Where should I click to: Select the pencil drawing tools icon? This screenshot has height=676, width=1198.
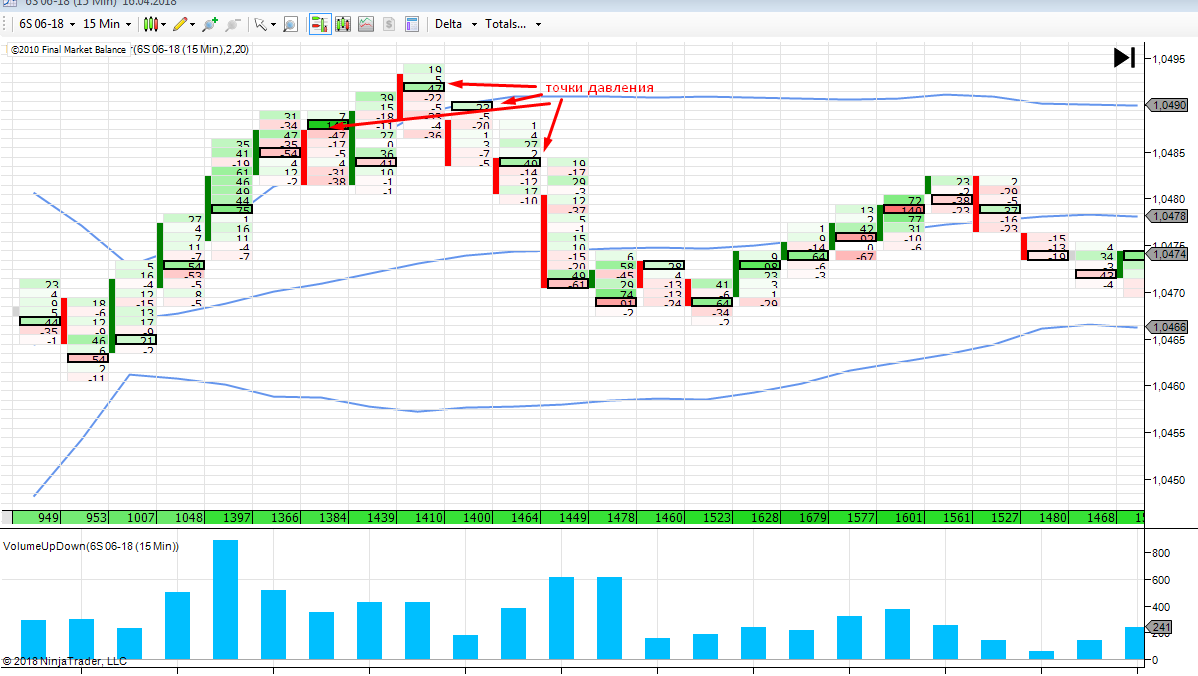[x=180, y=24]
